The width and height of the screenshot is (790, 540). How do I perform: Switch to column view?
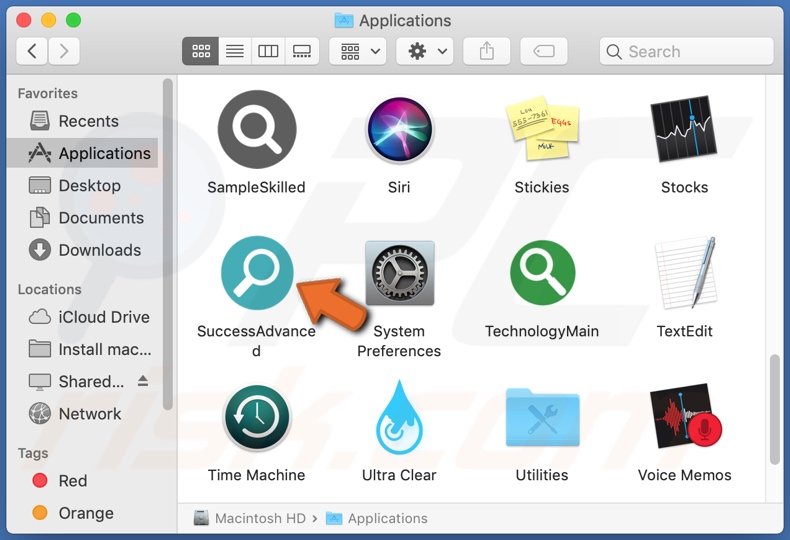[x=268, y=51]
